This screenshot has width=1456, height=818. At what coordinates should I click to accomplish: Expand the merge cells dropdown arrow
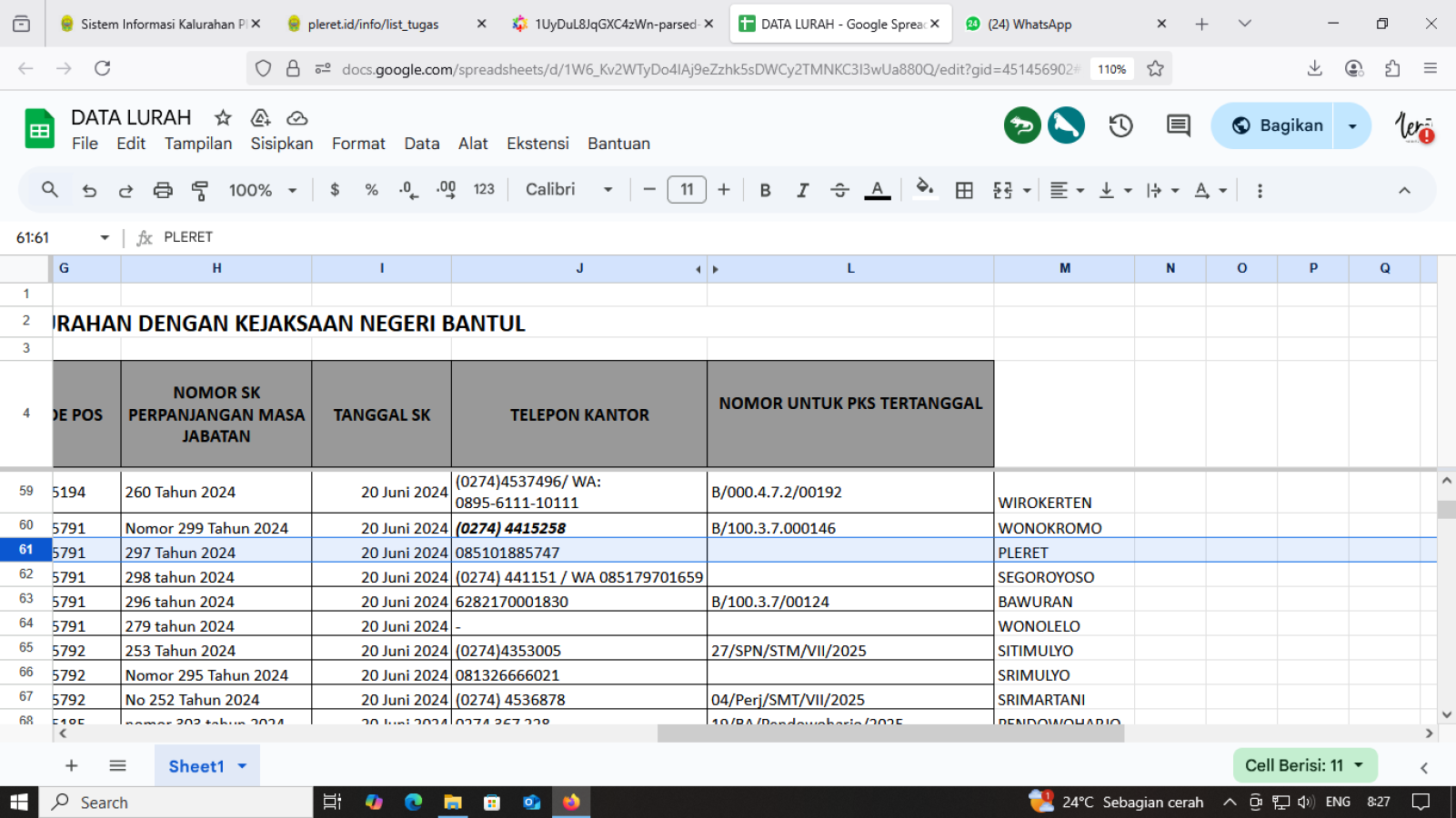pyautogui.click(x=1027, y=191)
